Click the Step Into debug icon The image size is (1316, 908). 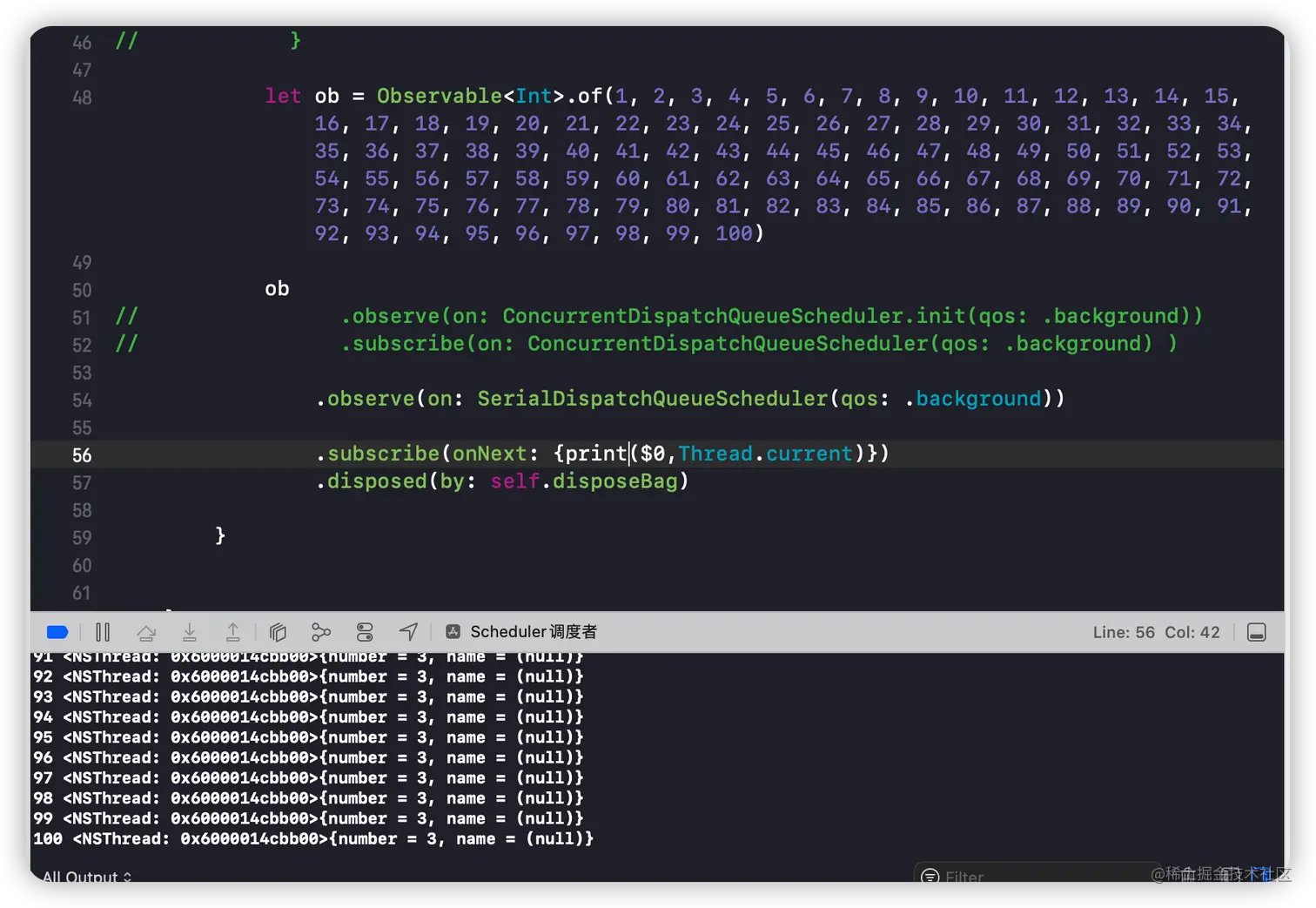click(x=190, y=632)
